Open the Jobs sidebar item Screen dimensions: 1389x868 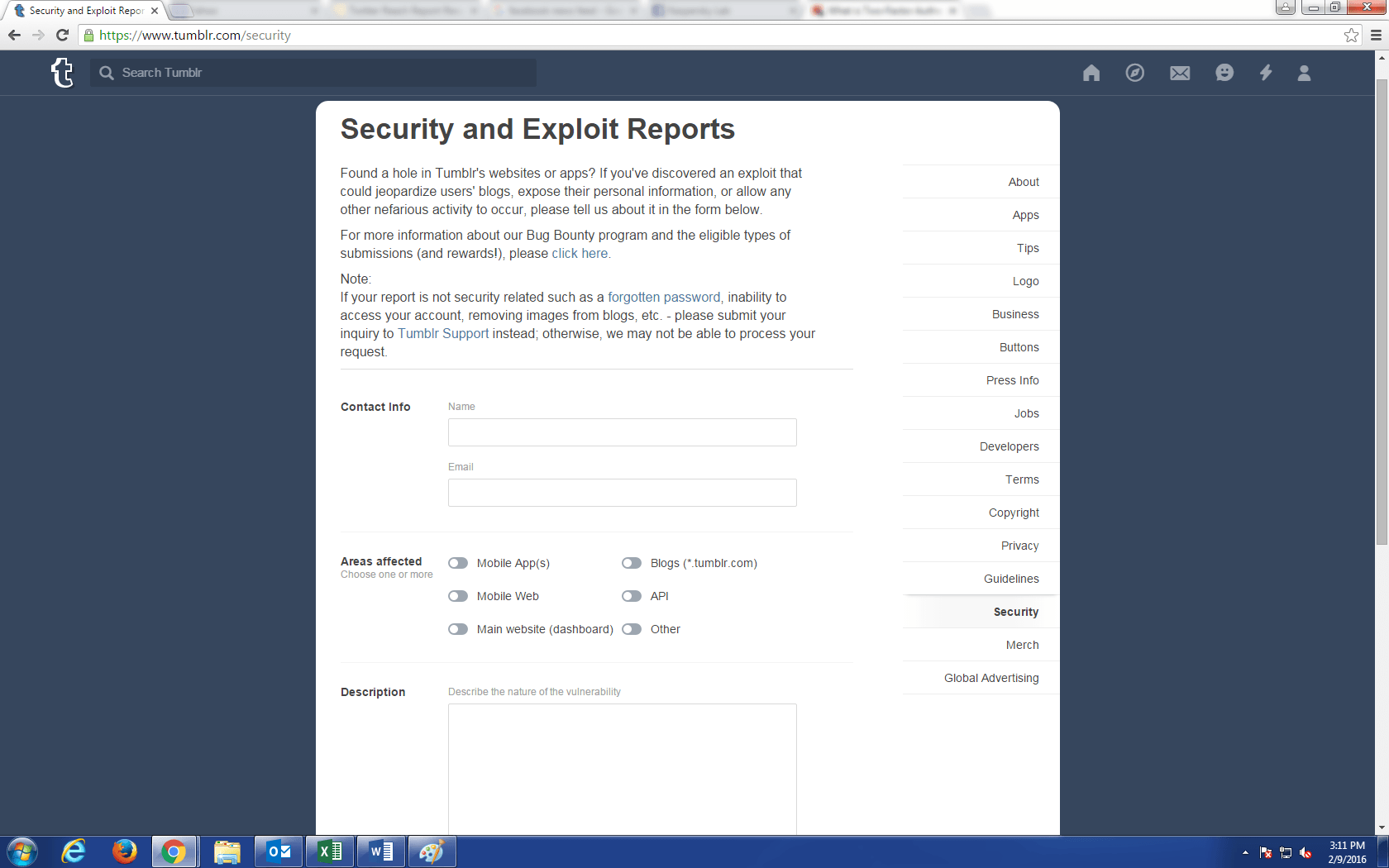pyautogui.click(x=981, y=413)
